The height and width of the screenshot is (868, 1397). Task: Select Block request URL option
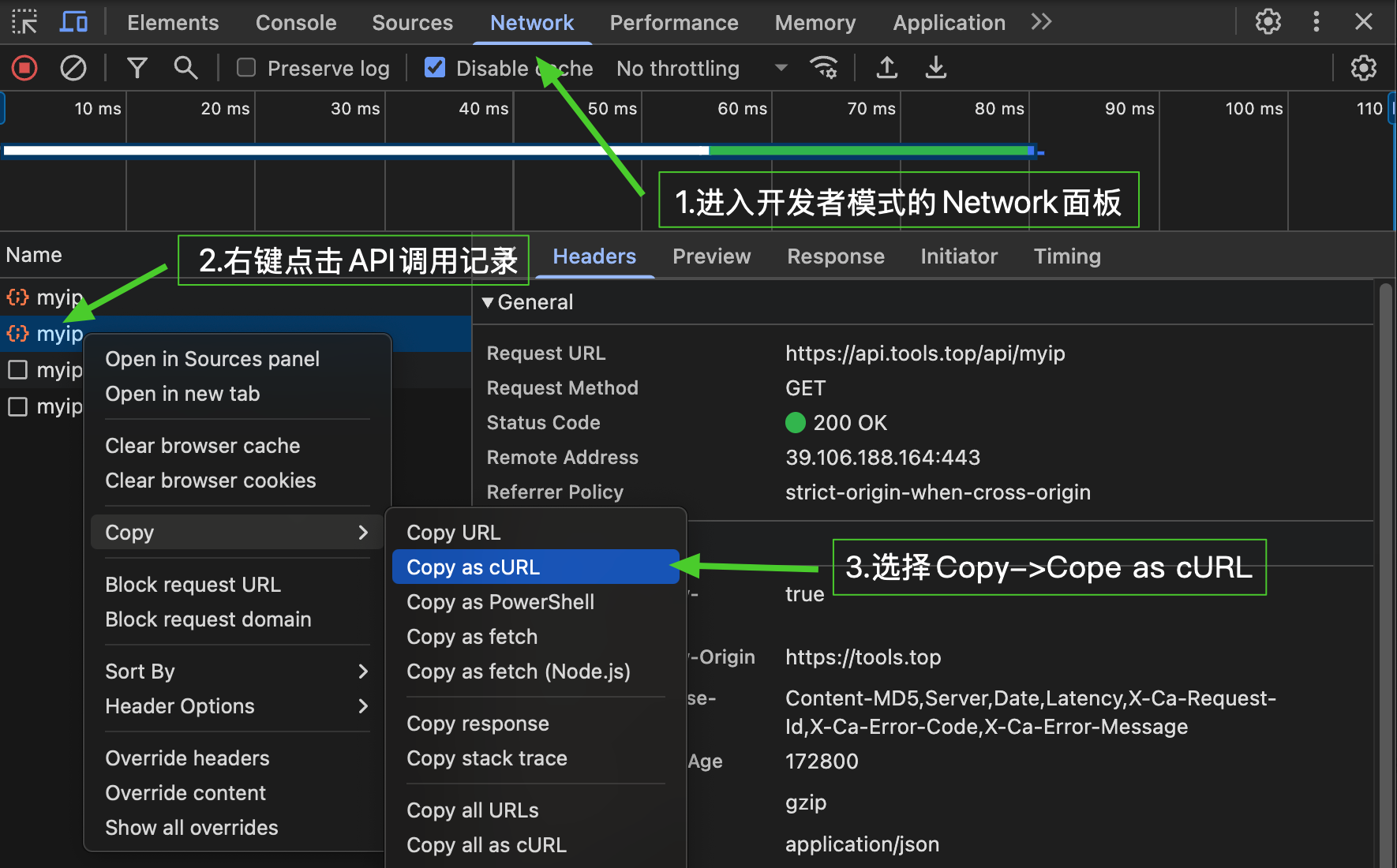point(193,585)
